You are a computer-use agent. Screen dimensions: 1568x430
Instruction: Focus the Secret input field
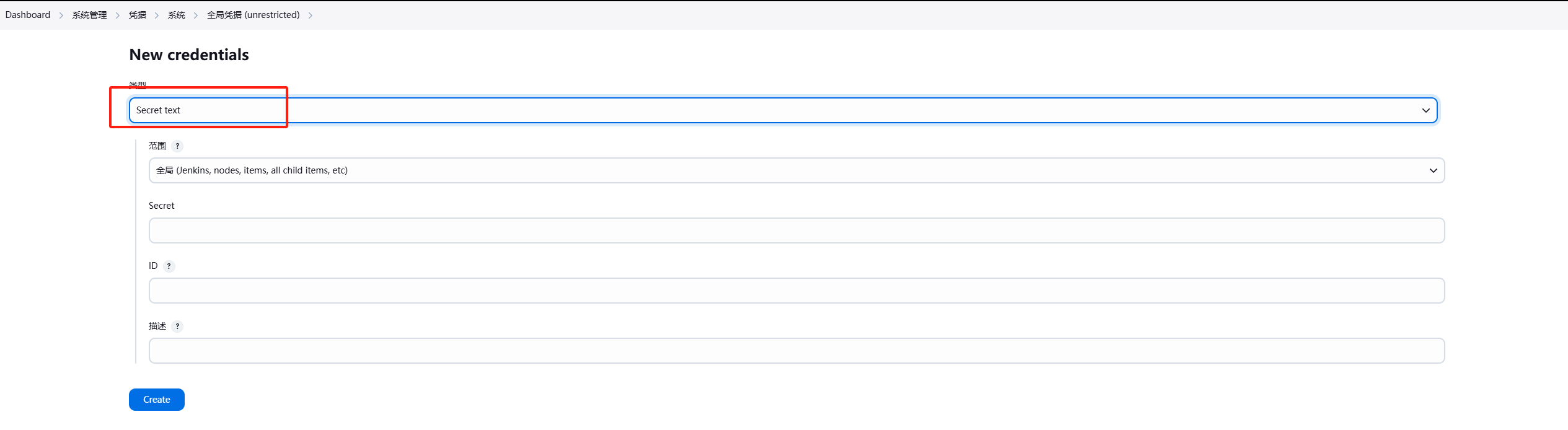pos(796,230)
